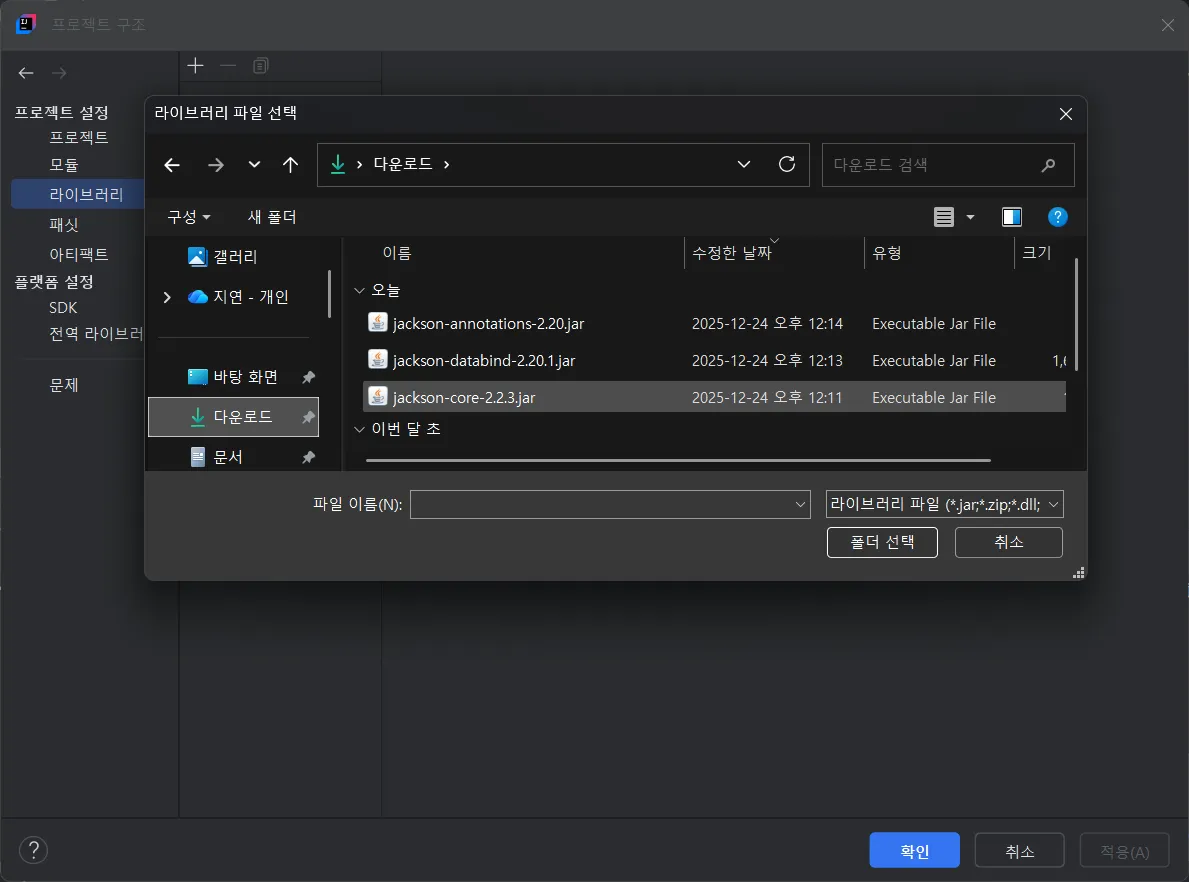Open 패싯 settings section
The width and height of the screenshot is (1189, 882).
point(64,225)
